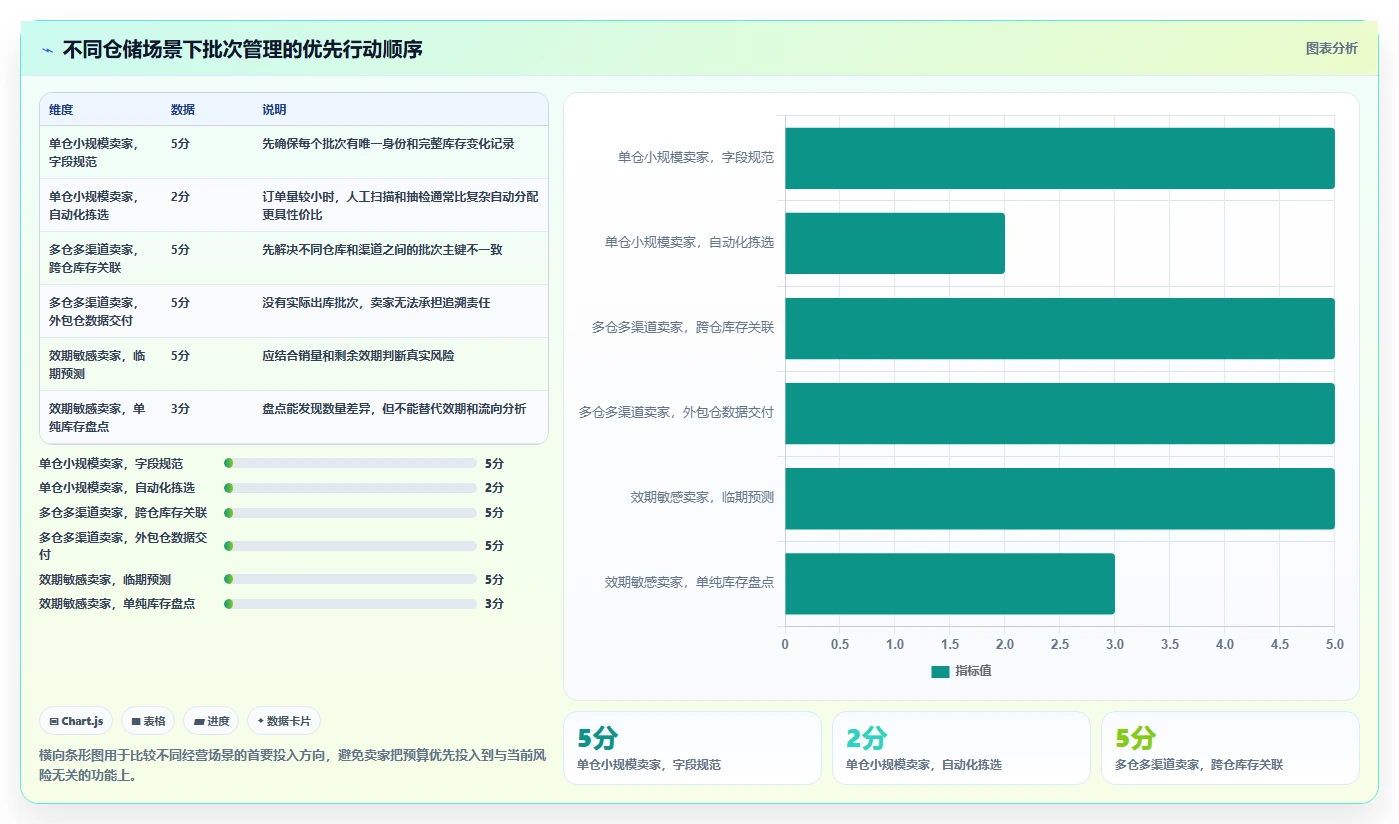Click the 4.5 tick on the chart x-axis
Viewport: 1399px width, 824px height.
(1279, 644)
